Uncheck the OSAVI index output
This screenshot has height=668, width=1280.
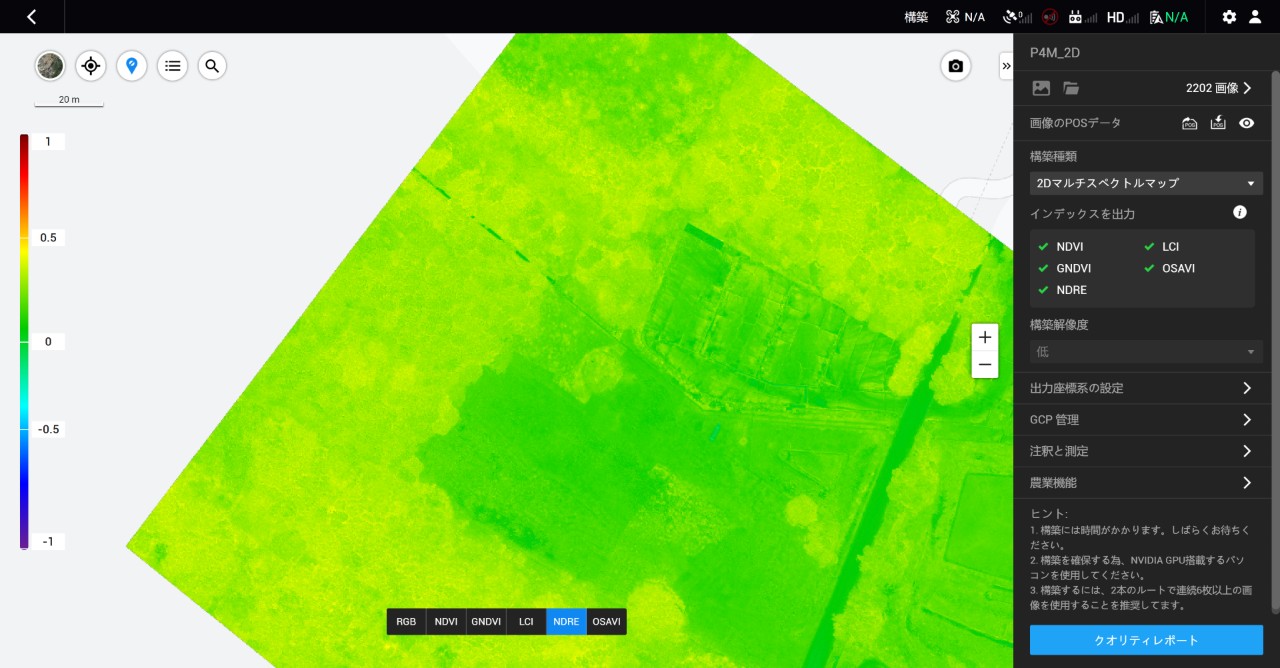click(x=1150, y=268)
